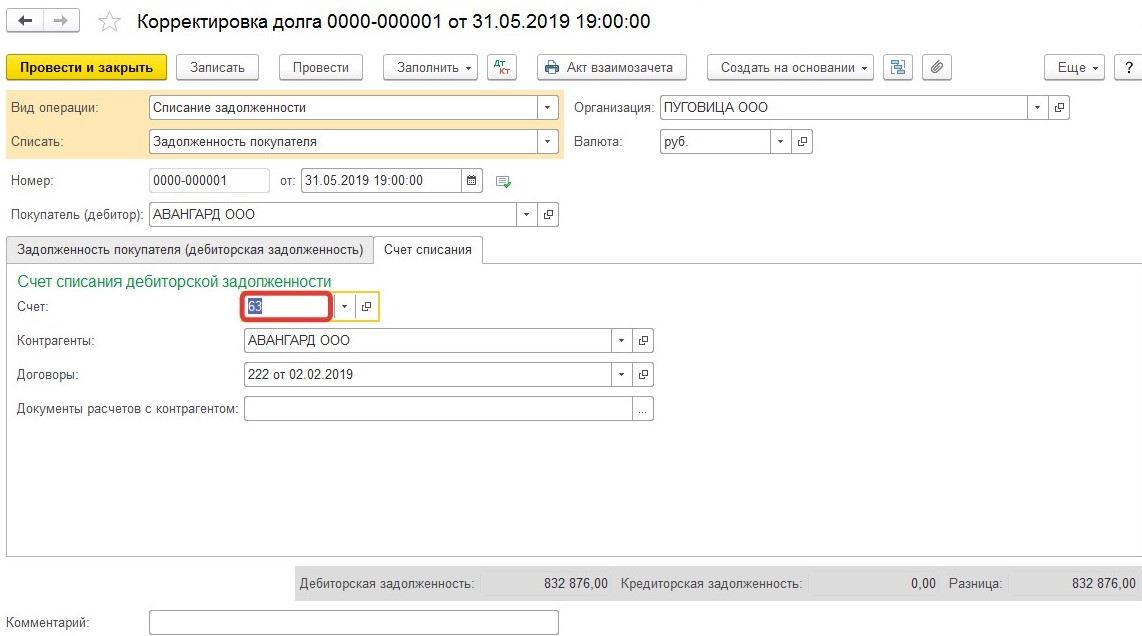Click into the Комментарий input field
This screenshot has width=1142, height=636.
pyautogui.click(x=353, y=623)
